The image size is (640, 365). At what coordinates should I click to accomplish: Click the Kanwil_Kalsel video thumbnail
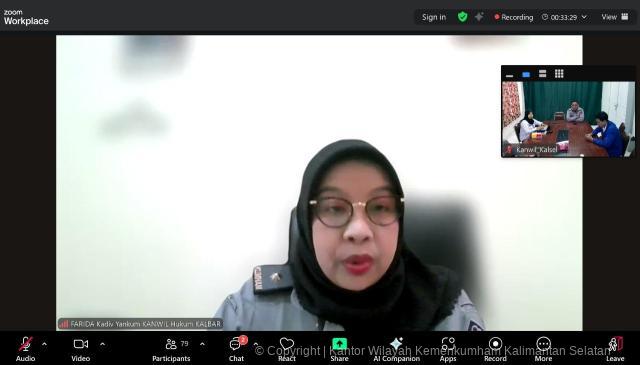click(568, 119)
